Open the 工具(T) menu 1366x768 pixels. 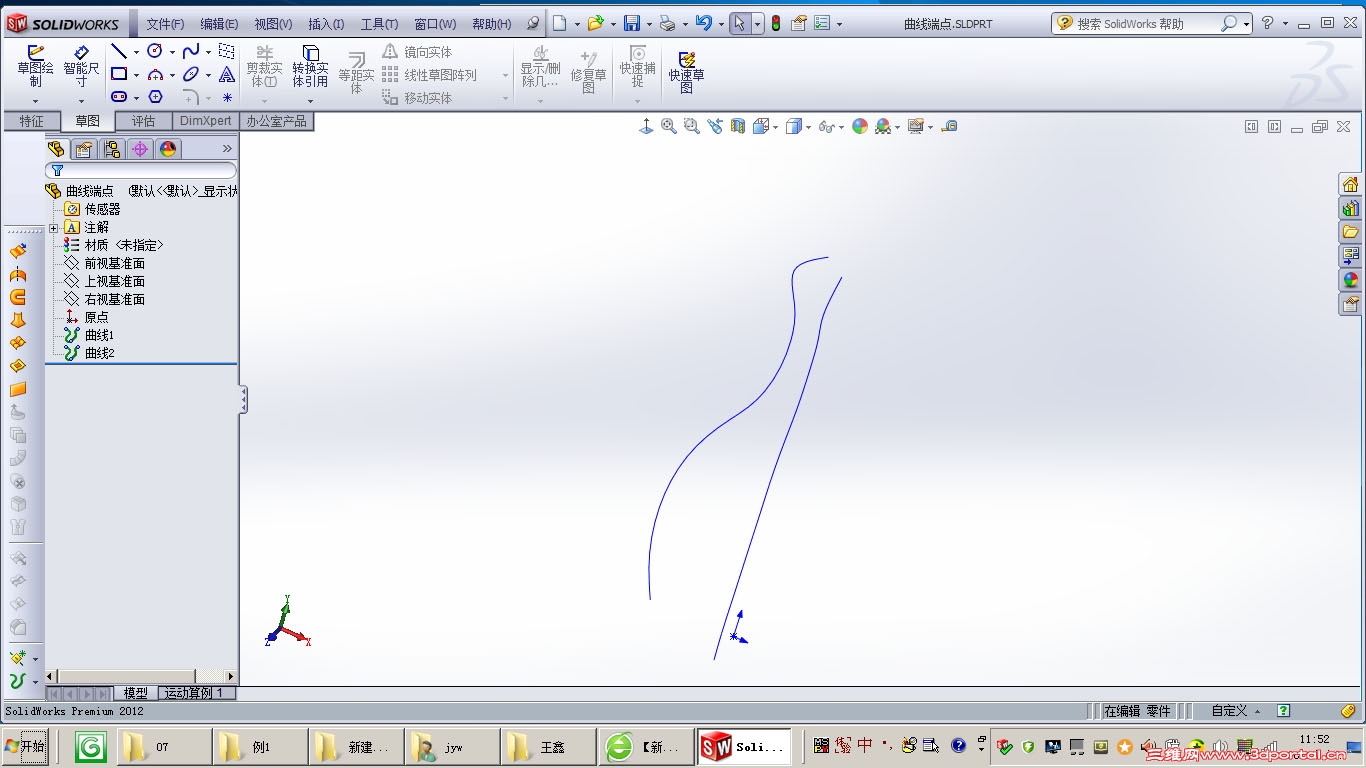379,24
